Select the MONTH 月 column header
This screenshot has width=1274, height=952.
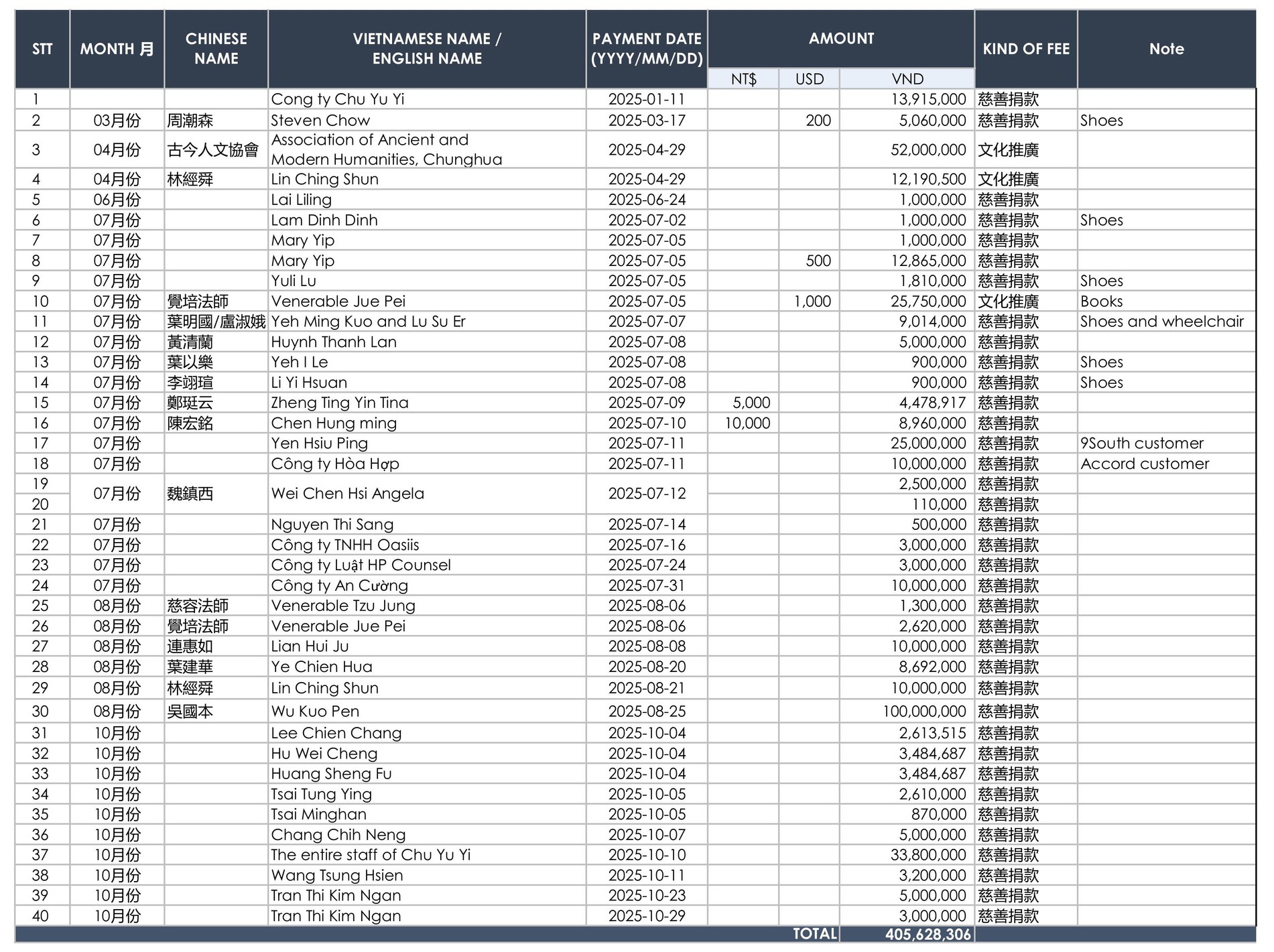[x=117, y=49]
